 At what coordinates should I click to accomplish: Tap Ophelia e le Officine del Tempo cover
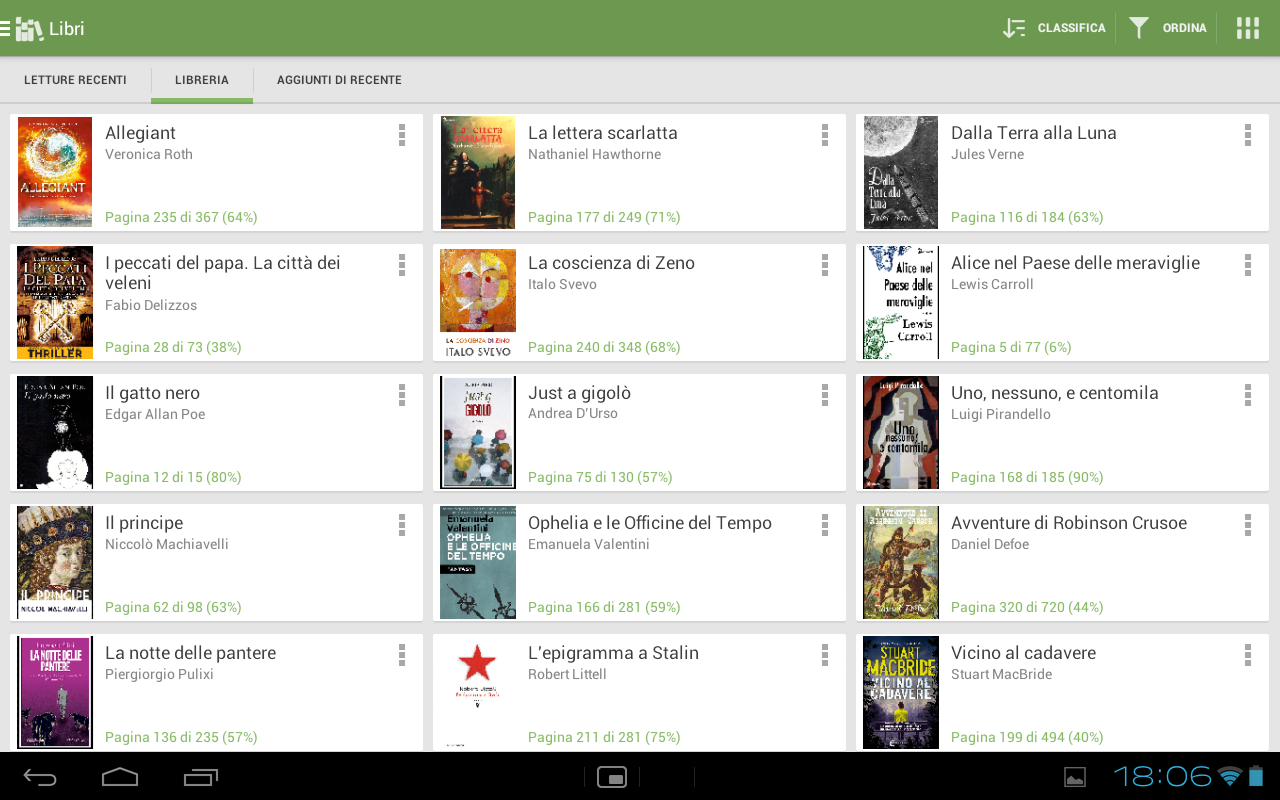point(478,562)
